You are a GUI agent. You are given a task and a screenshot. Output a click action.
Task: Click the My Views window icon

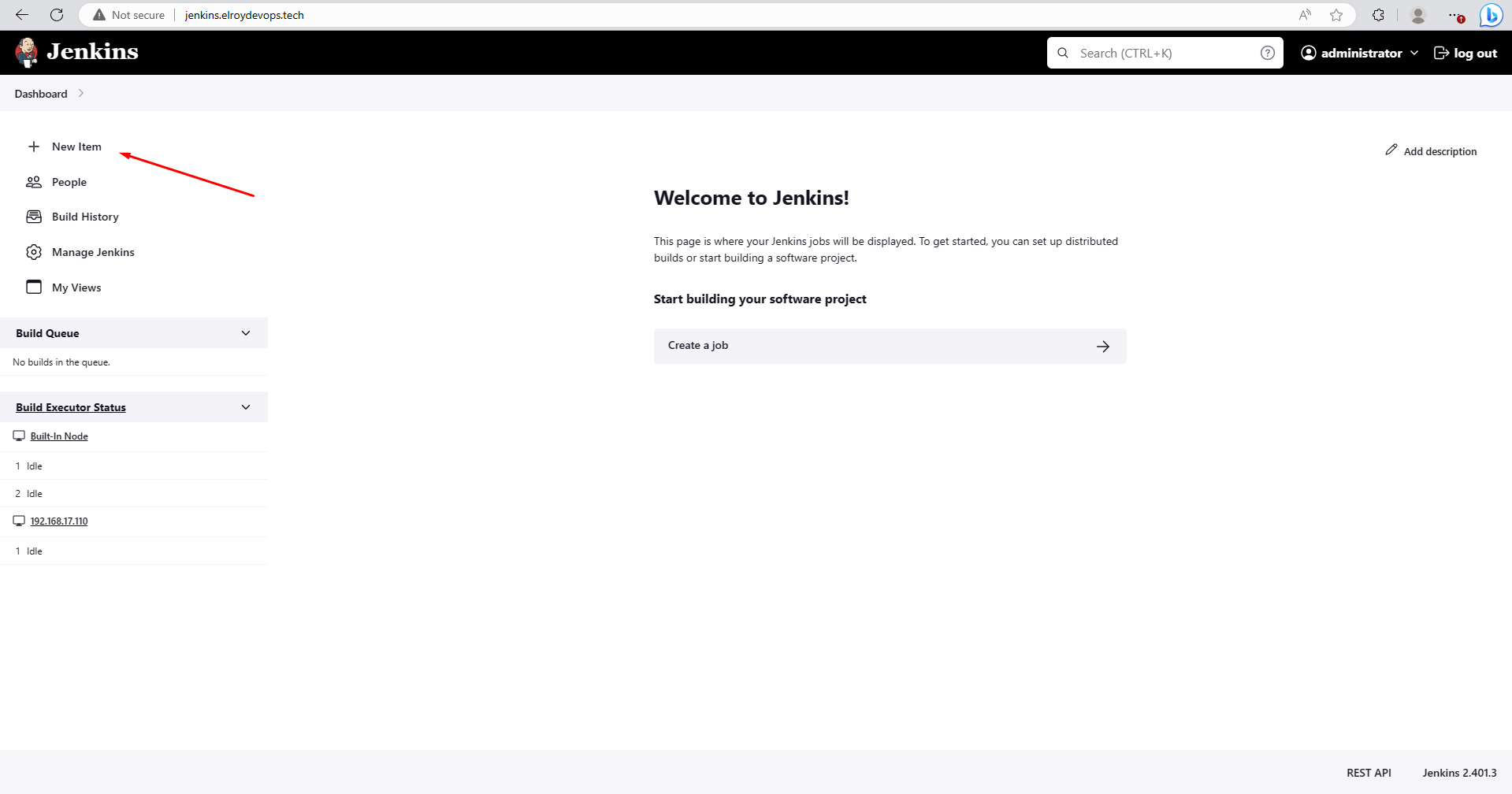(x=34, y=287)
